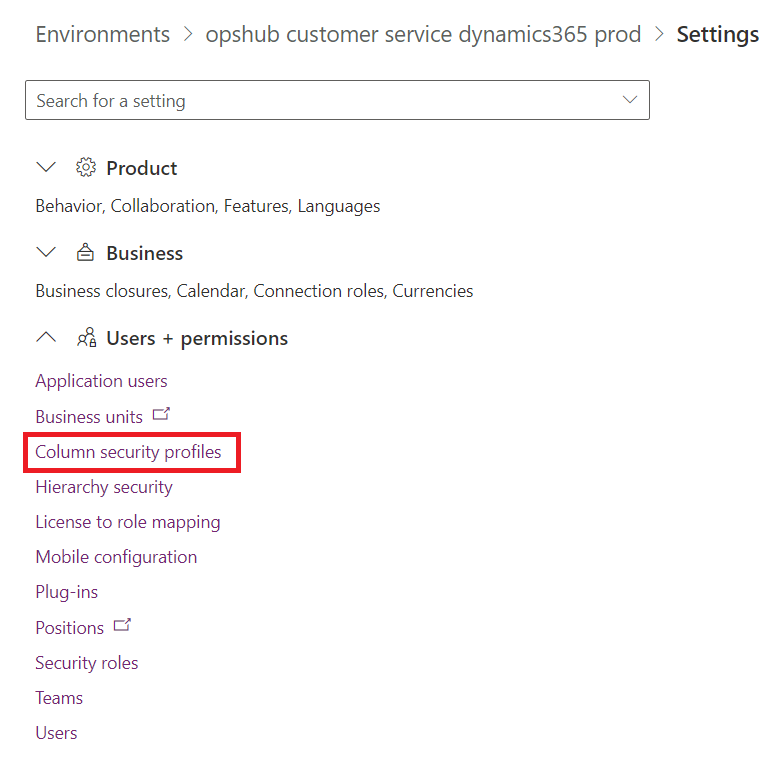Open Application users
The image size is (773, 757).
tap(101, 381)
